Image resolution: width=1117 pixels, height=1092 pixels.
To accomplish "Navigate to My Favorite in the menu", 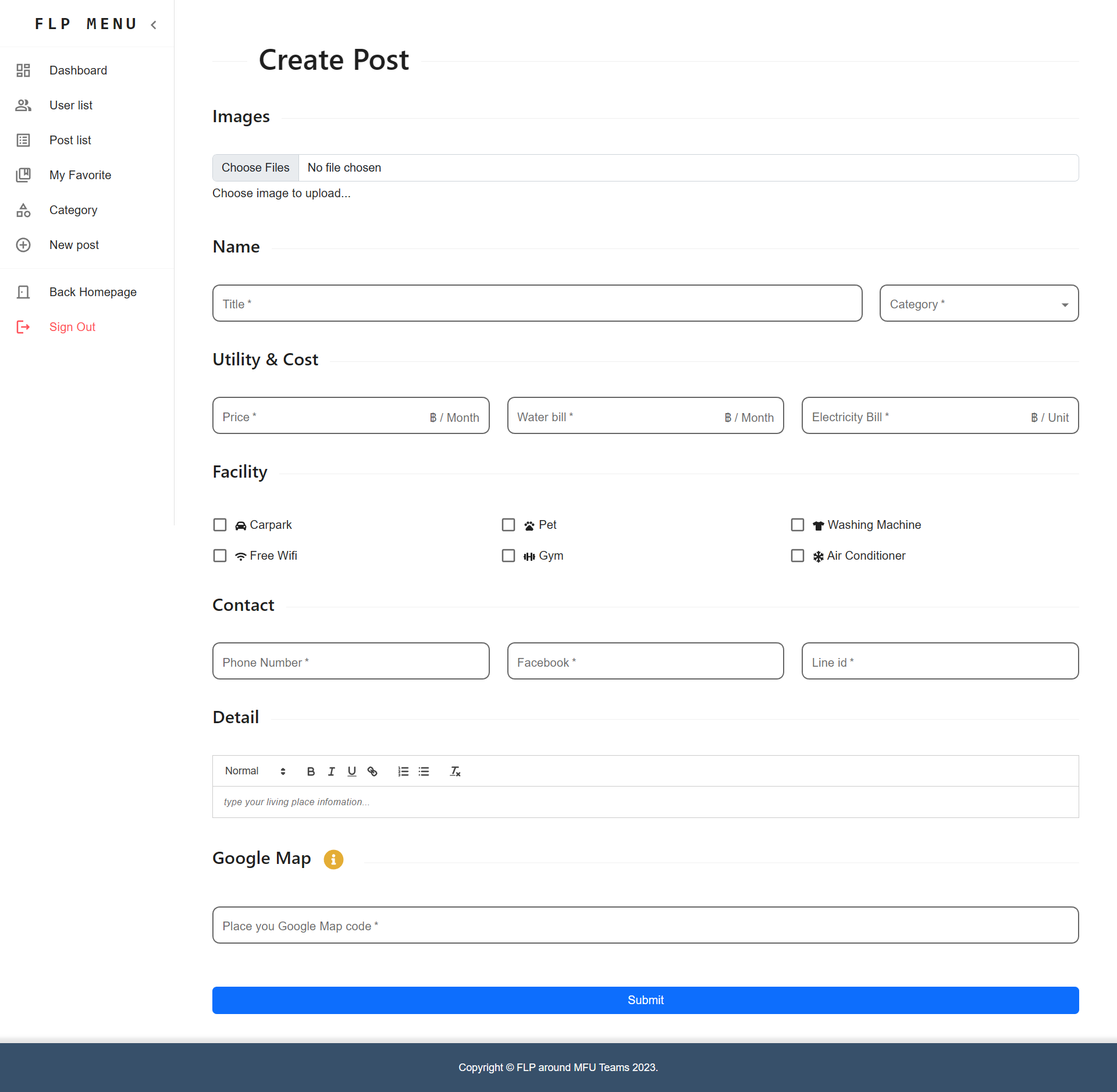I will (80, 175).
